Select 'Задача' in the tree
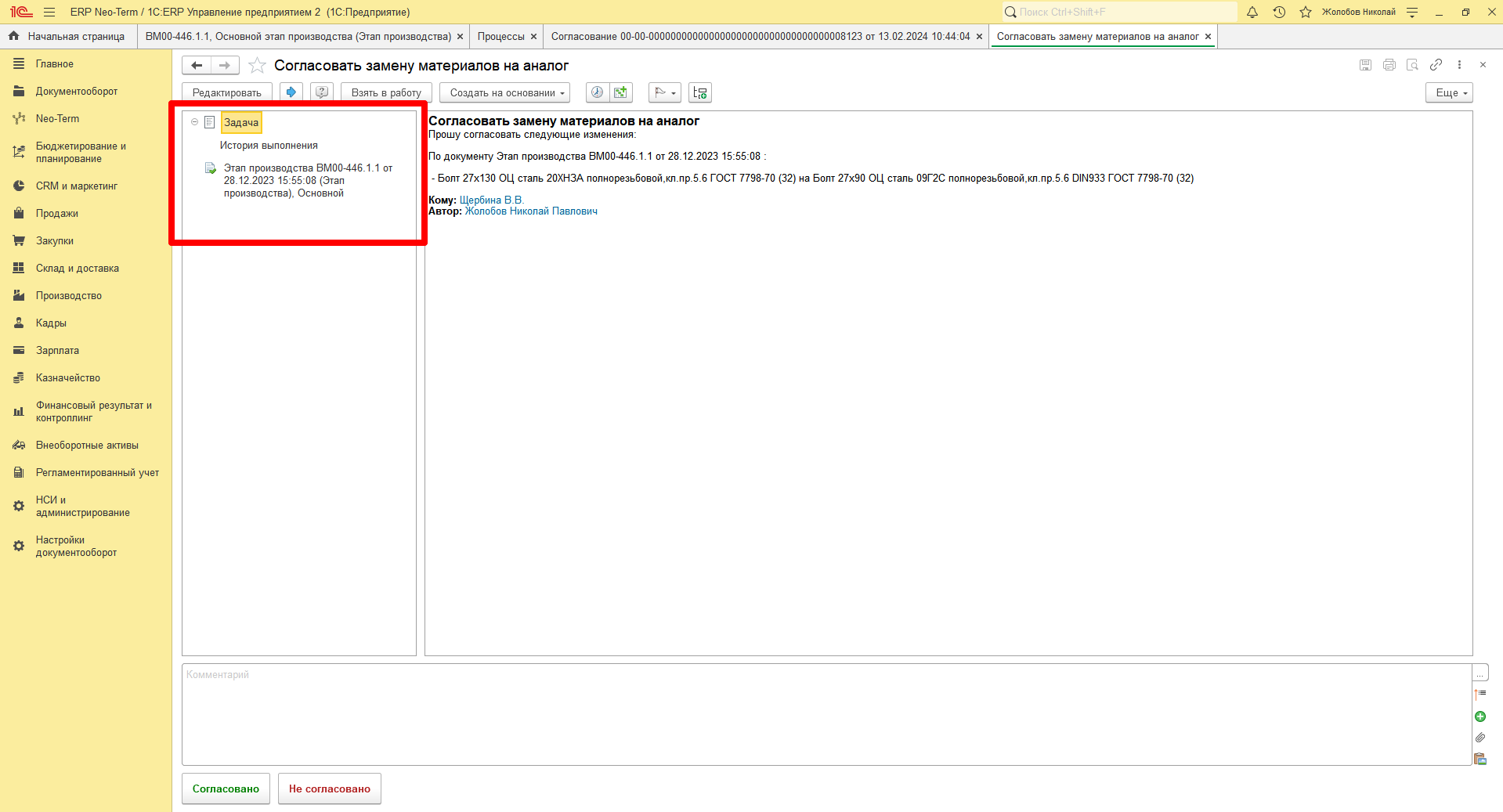The image size is (1503, 812). tap(241, 122)
